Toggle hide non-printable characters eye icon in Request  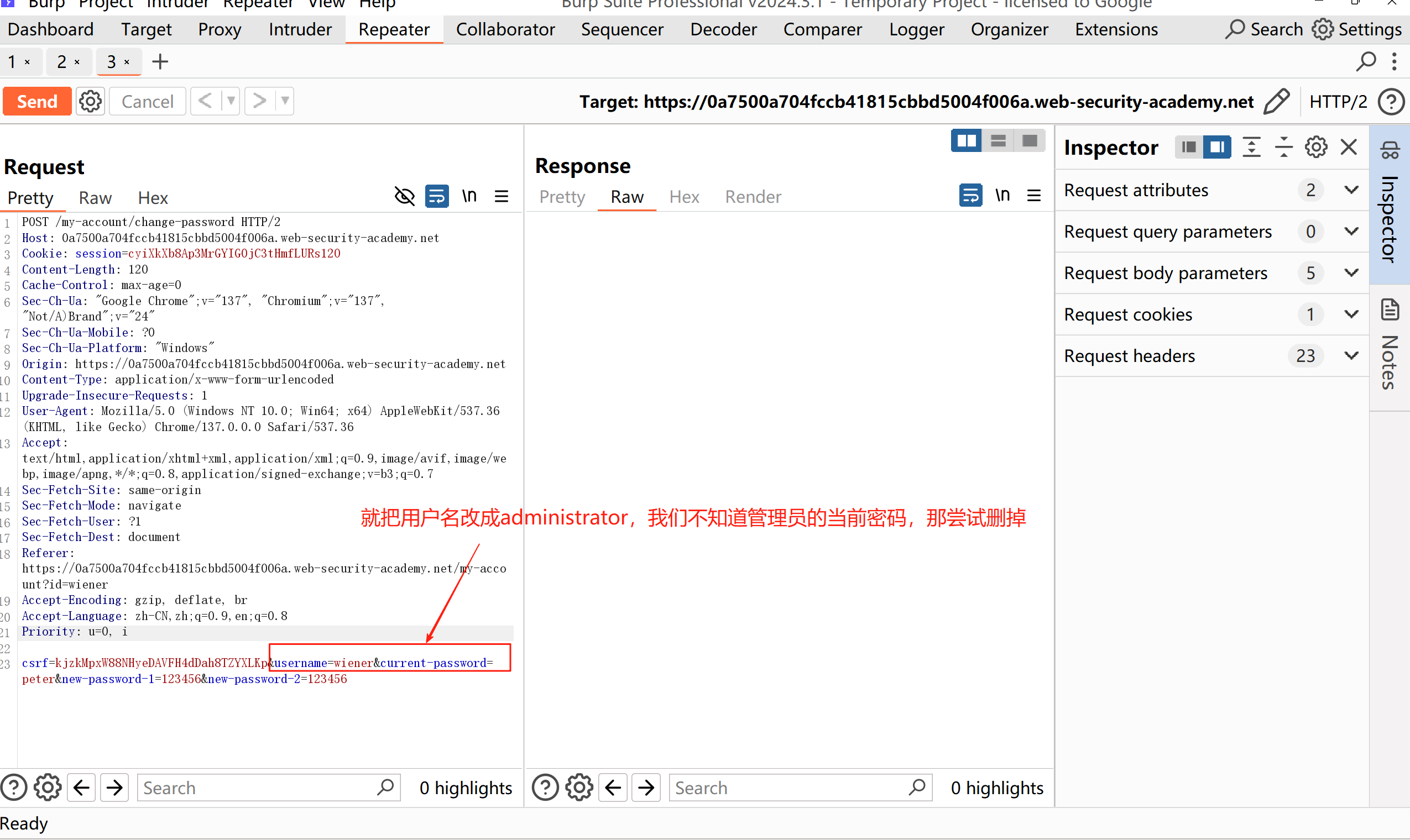click(x=404, y=196)
